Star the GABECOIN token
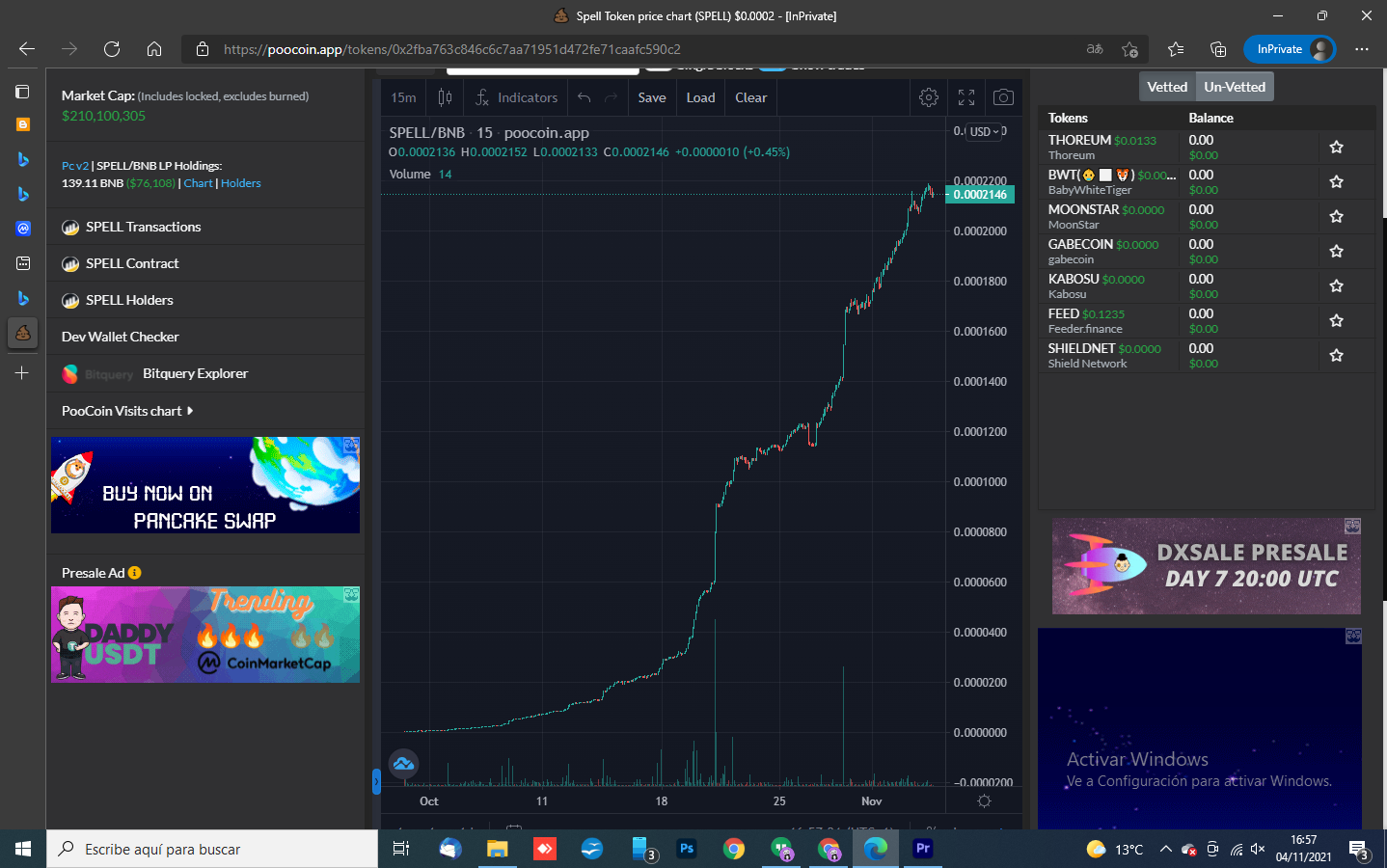Screen dimensions: 1387x868 point(1336,252)
